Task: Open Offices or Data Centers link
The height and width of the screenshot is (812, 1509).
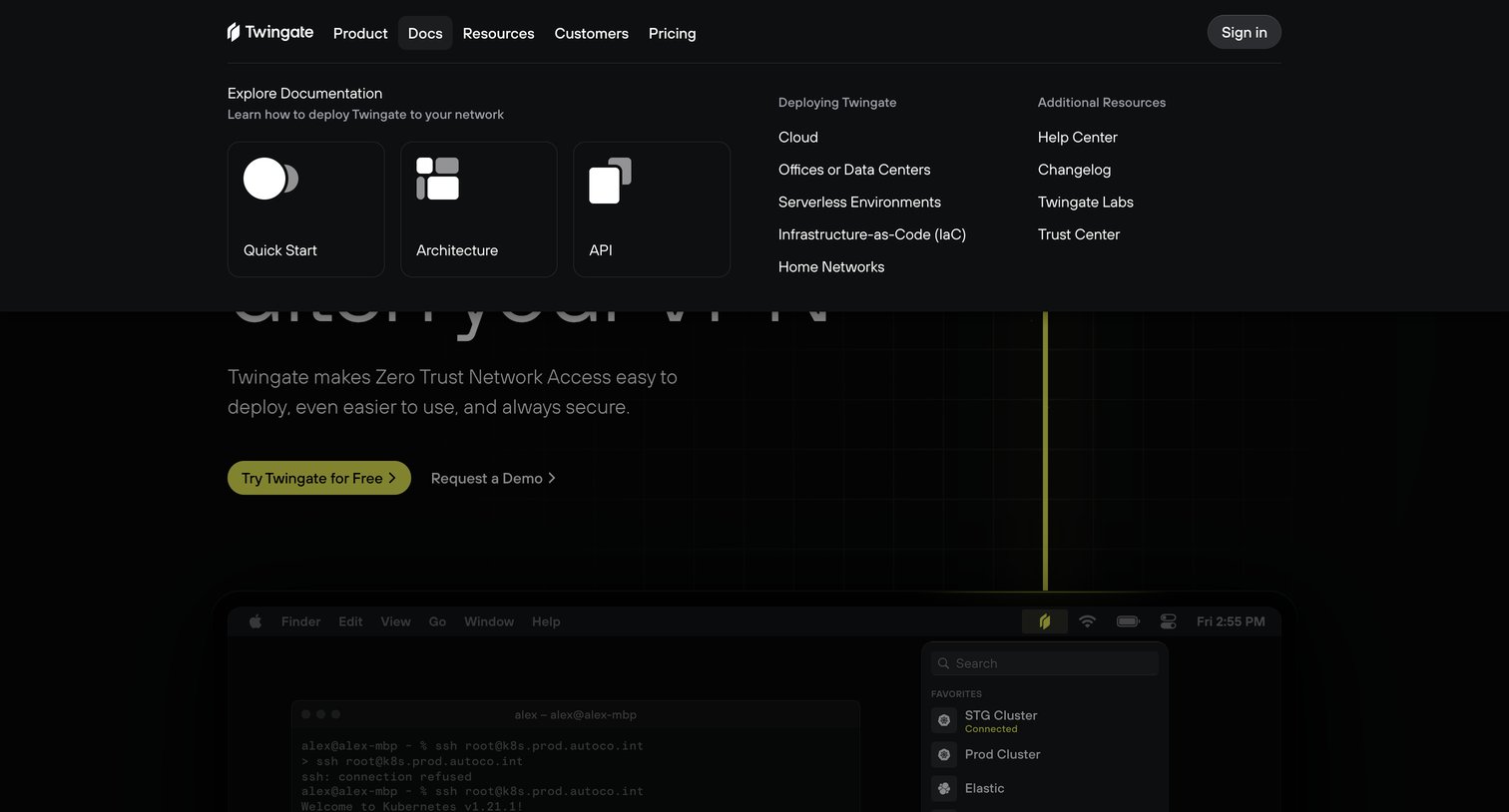Action: point(854,170)
